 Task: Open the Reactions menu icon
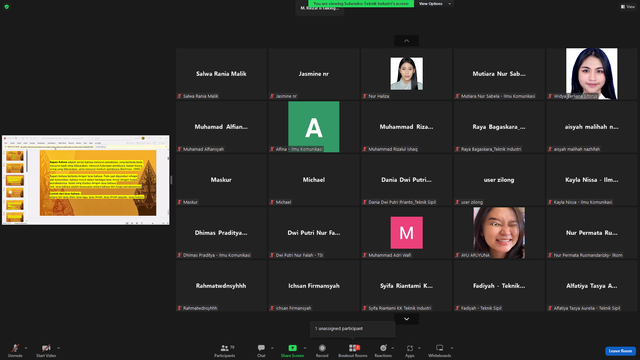coord(383,348)
